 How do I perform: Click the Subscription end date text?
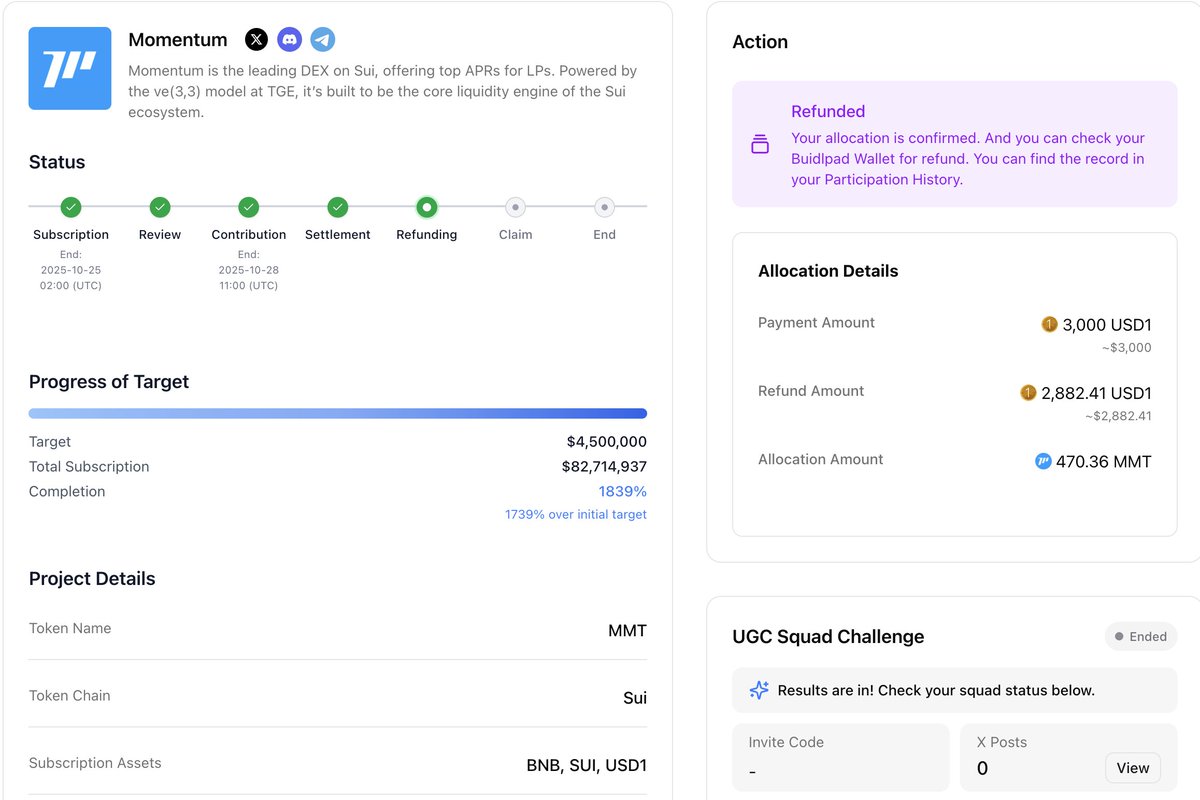coord(71,270)
